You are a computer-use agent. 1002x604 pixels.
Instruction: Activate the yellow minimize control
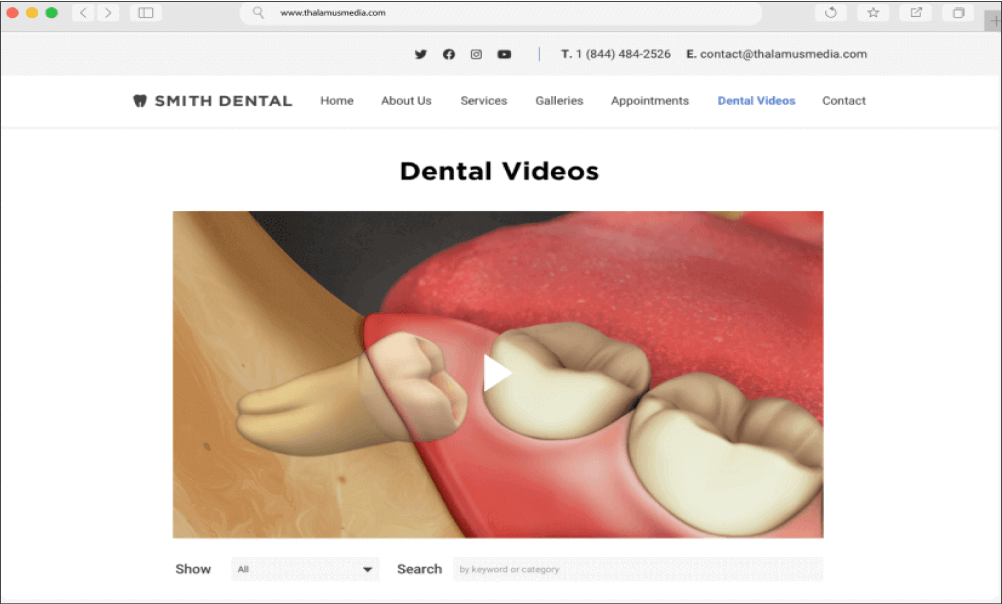point(30,13)
